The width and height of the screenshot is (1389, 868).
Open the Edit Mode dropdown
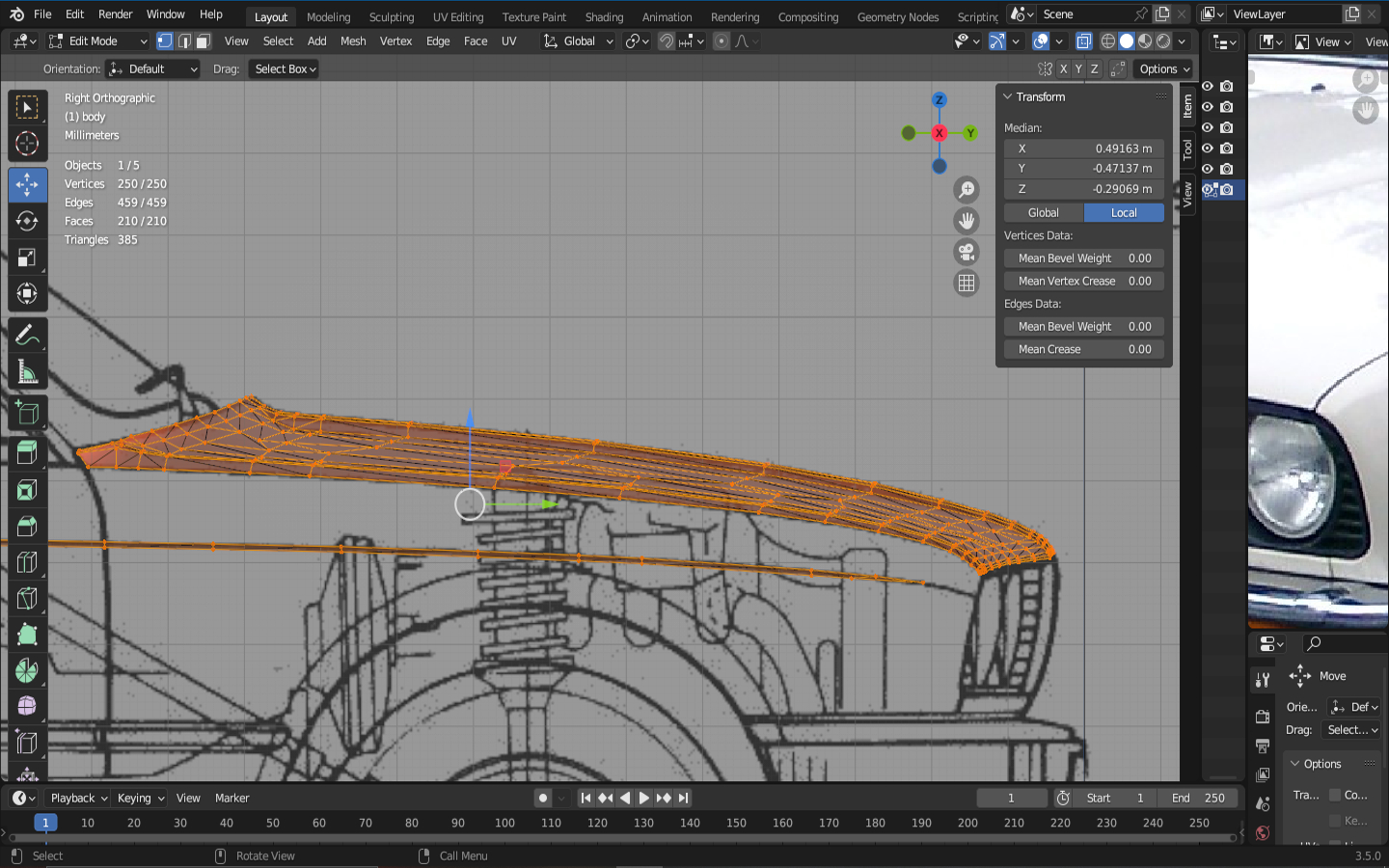click(x=97, y=41)
